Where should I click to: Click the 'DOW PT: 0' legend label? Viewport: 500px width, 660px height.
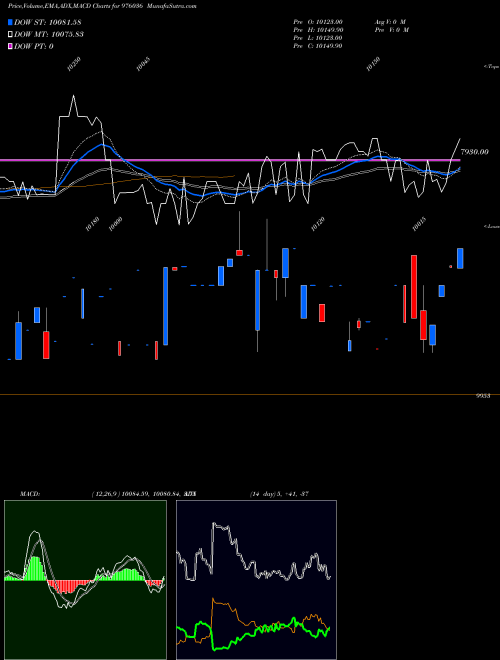click(34, 46)
